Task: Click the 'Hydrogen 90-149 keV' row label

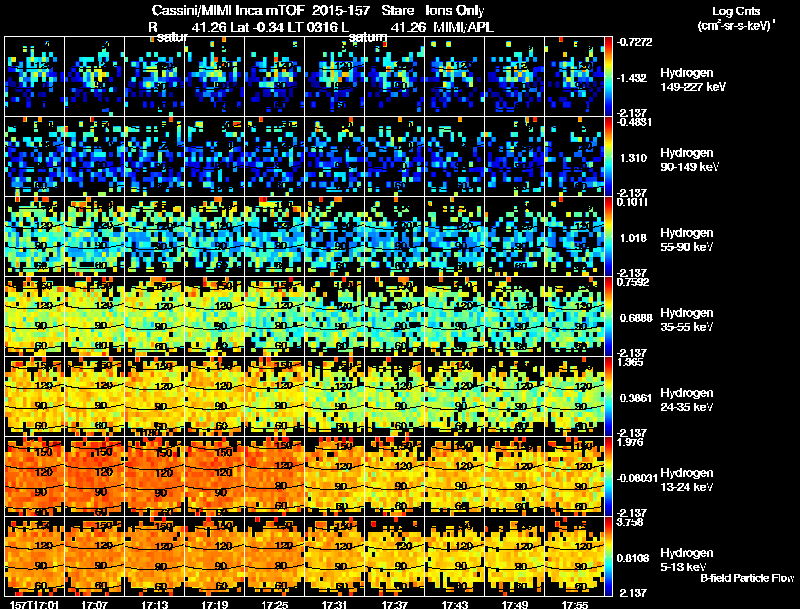Action: coord(690,160)
